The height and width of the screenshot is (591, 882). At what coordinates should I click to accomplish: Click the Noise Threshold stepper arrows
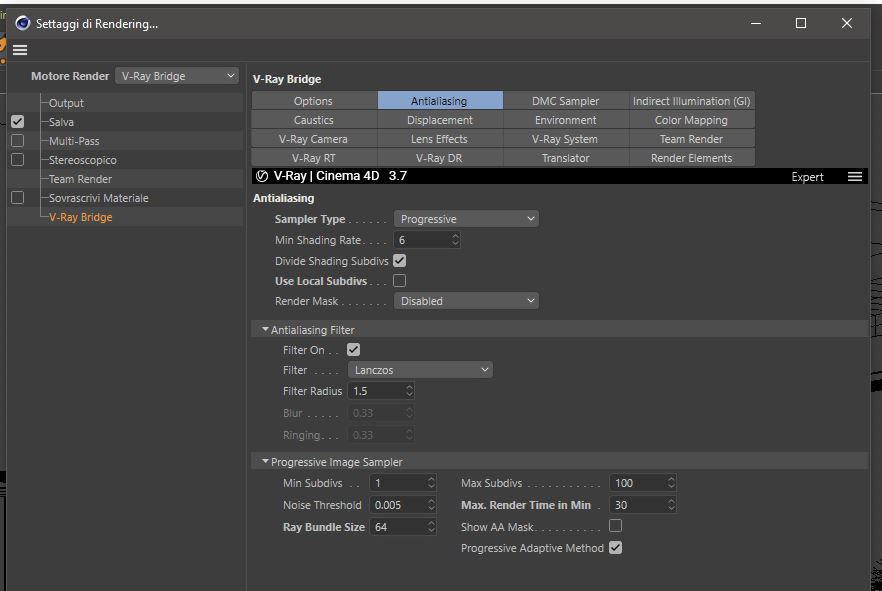coord(431,505)
